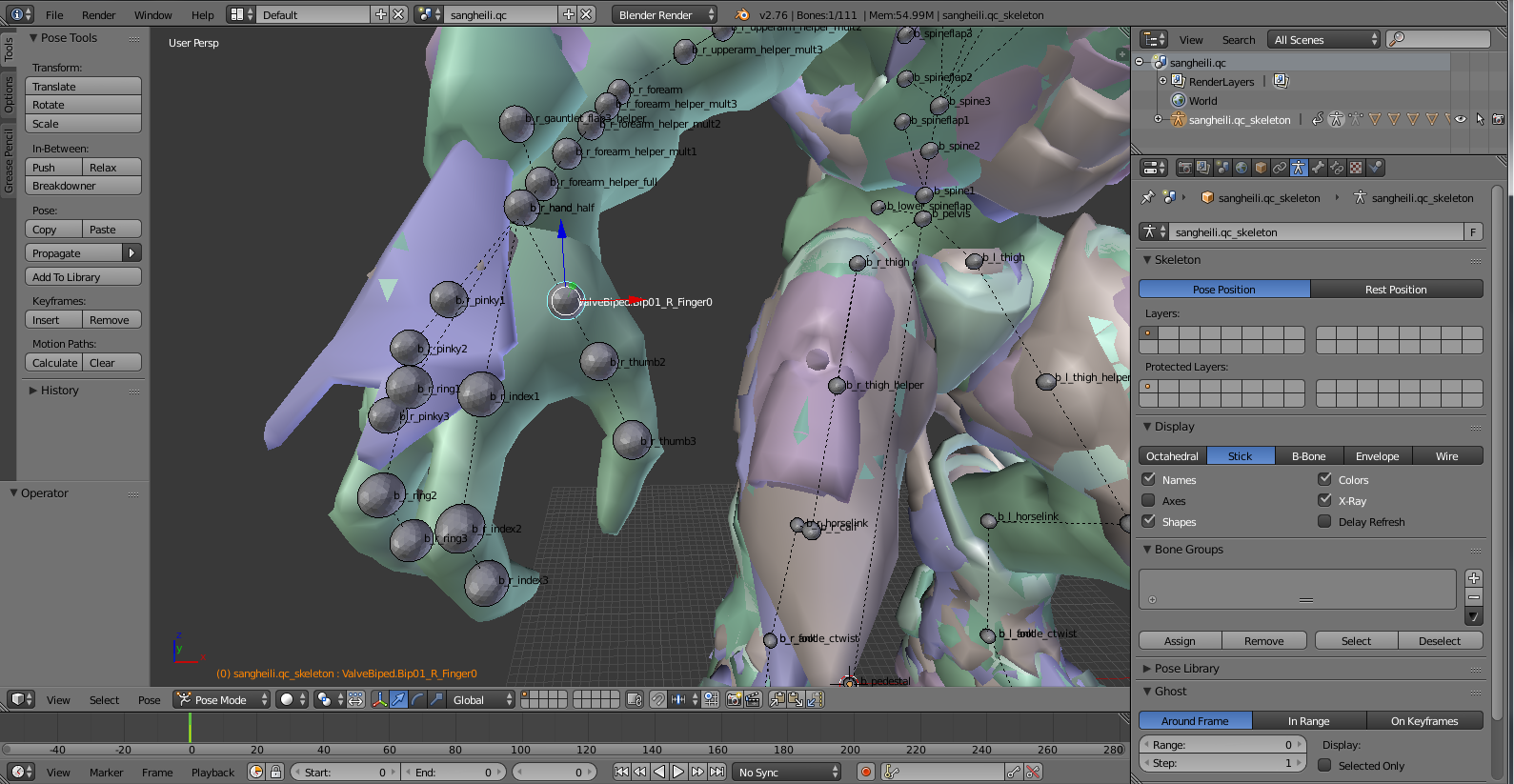Click copy pose to buffer icon in header
This screenshot has height=784, width=1514.
pos(777,699)
